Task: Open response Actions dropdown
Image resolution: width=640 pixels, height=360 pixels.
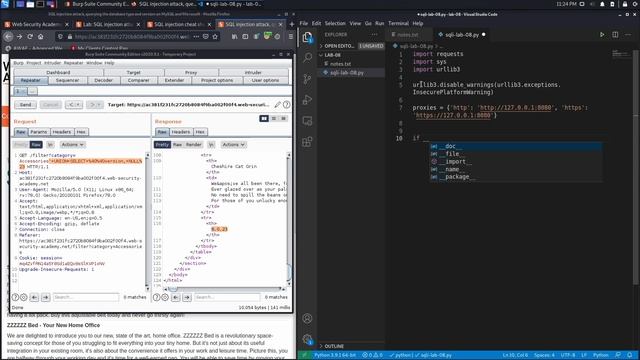Action: click(x=233, y=144)
